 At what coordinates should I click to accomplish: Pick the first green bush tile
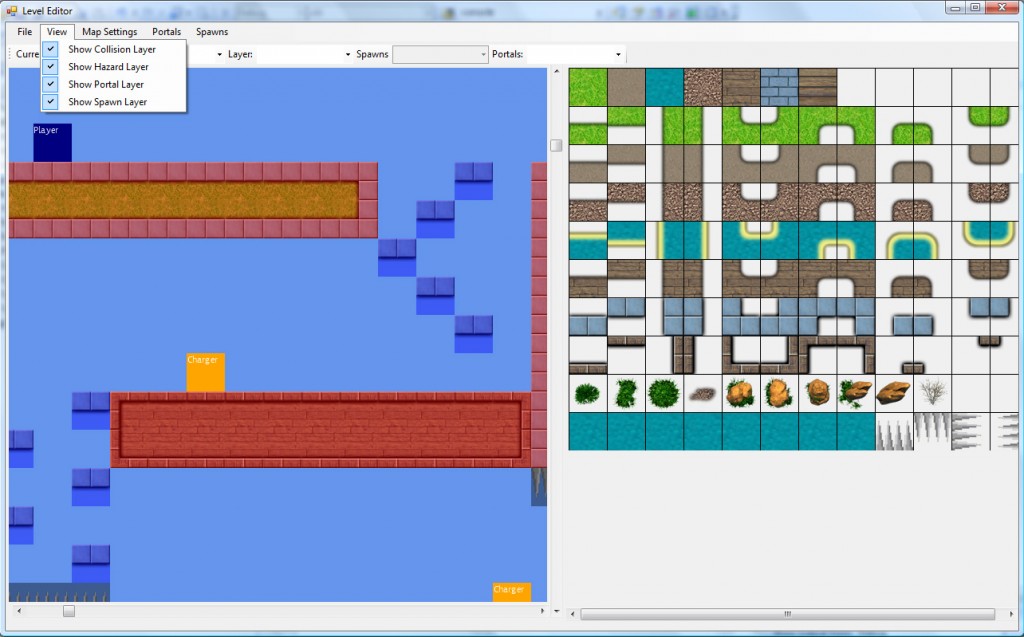pyautogui.click(x=587, y=393)
